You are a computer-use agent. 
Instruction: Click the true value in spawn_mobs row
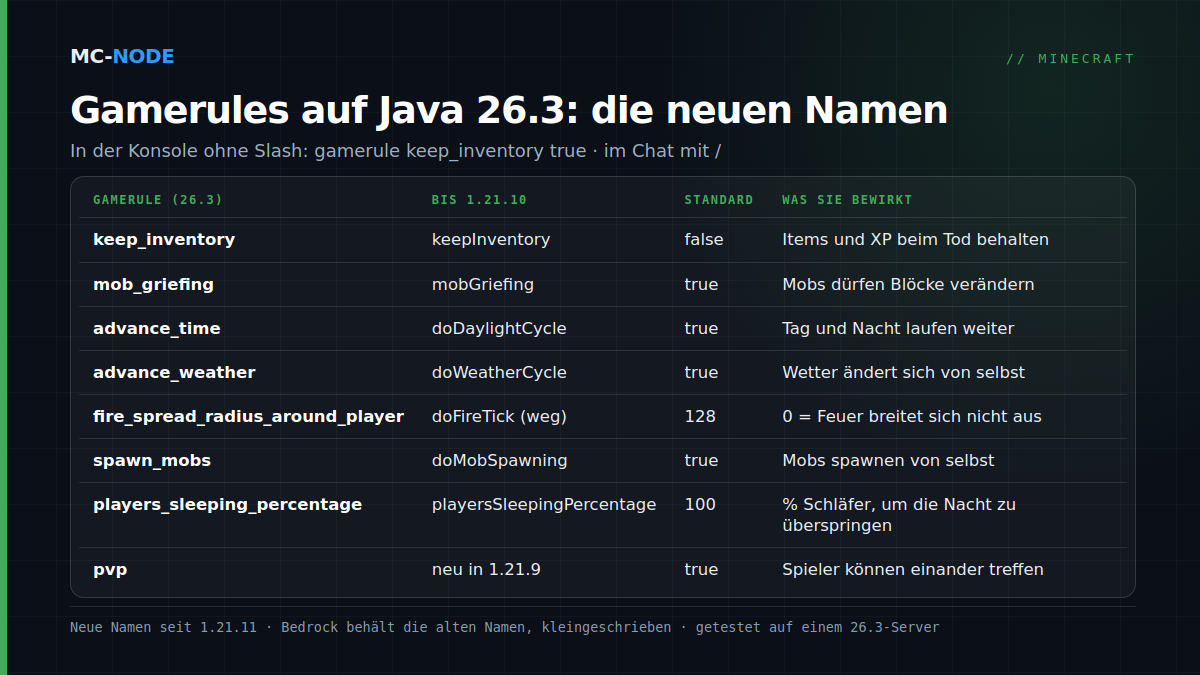[701, 460]
